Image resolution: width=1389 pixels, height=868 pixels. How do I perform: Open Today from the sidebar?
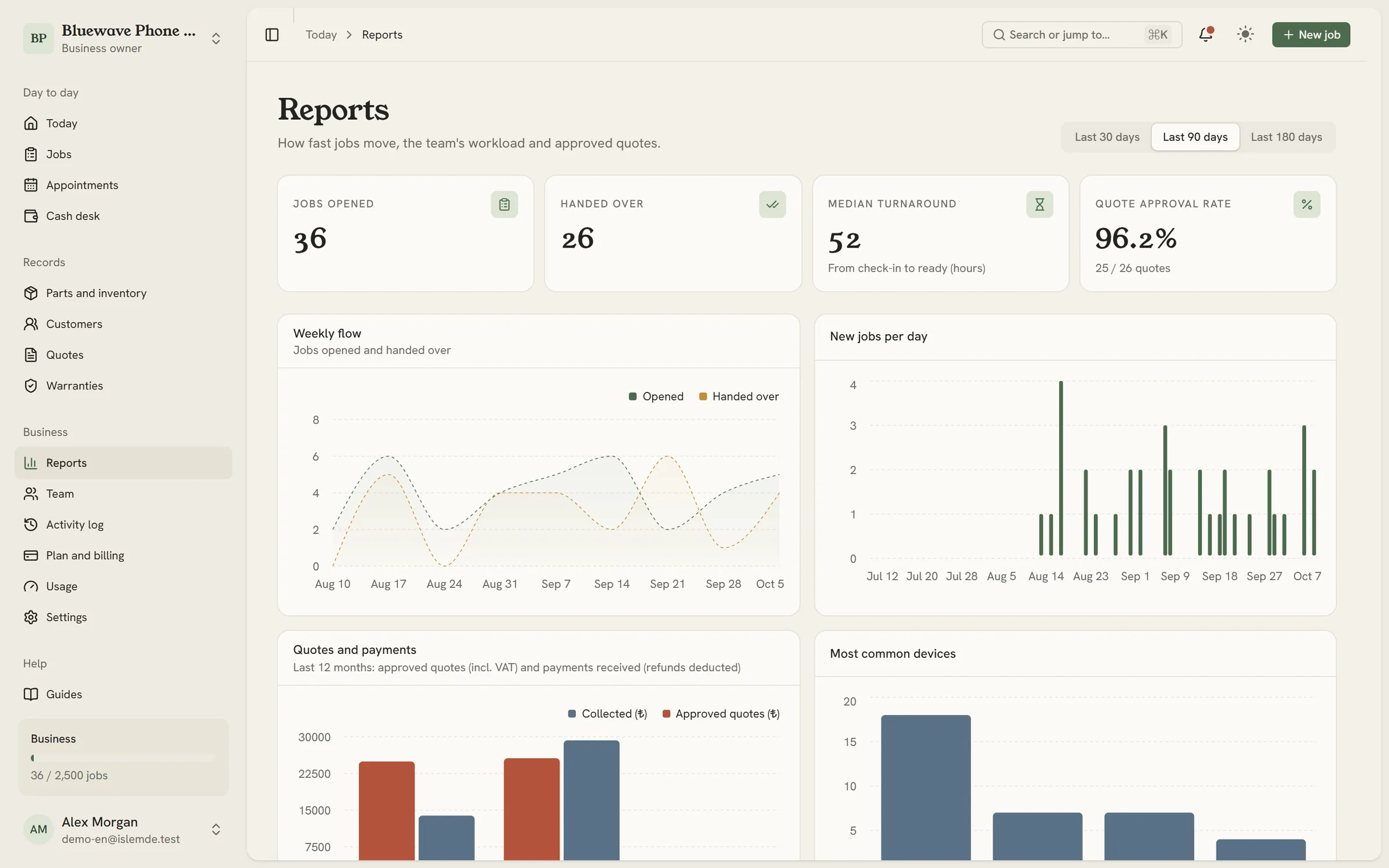pyautogui.click(x=123, y=123)
